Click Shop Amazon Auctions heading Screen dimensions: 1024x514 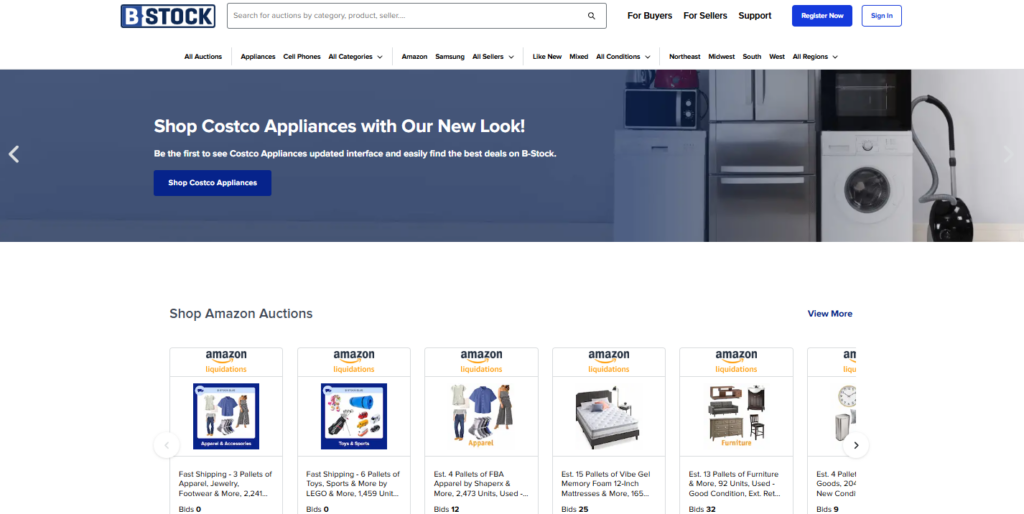pos(241,313)
